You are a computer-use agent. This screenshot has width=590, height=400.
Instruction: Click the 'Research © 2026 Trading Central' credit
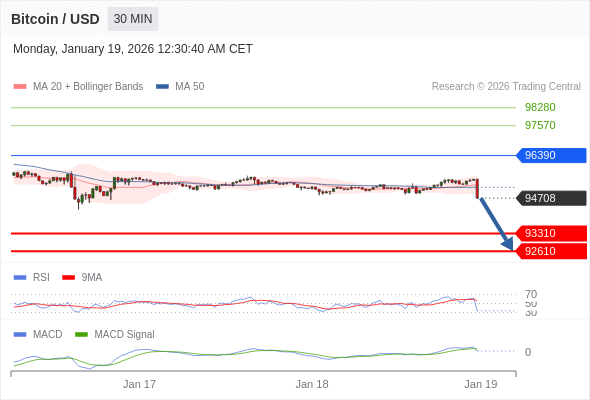point(506,87)
